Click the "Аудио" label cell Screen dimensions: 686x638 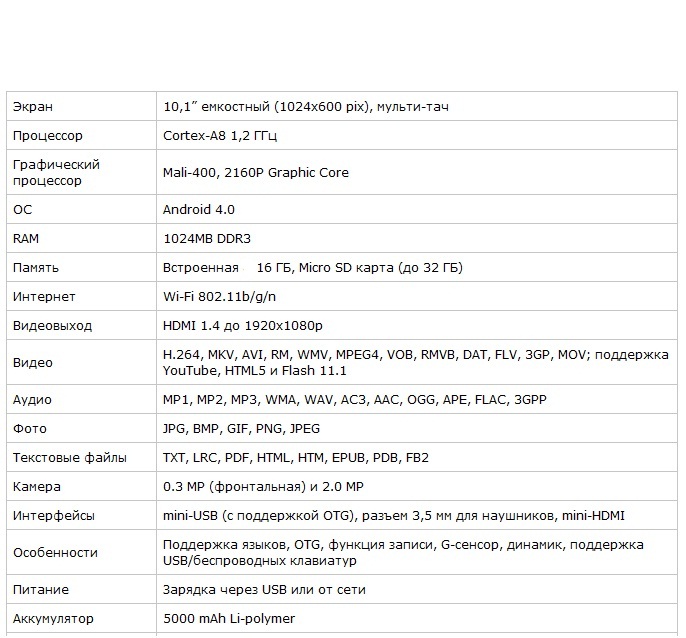[32, 400]
